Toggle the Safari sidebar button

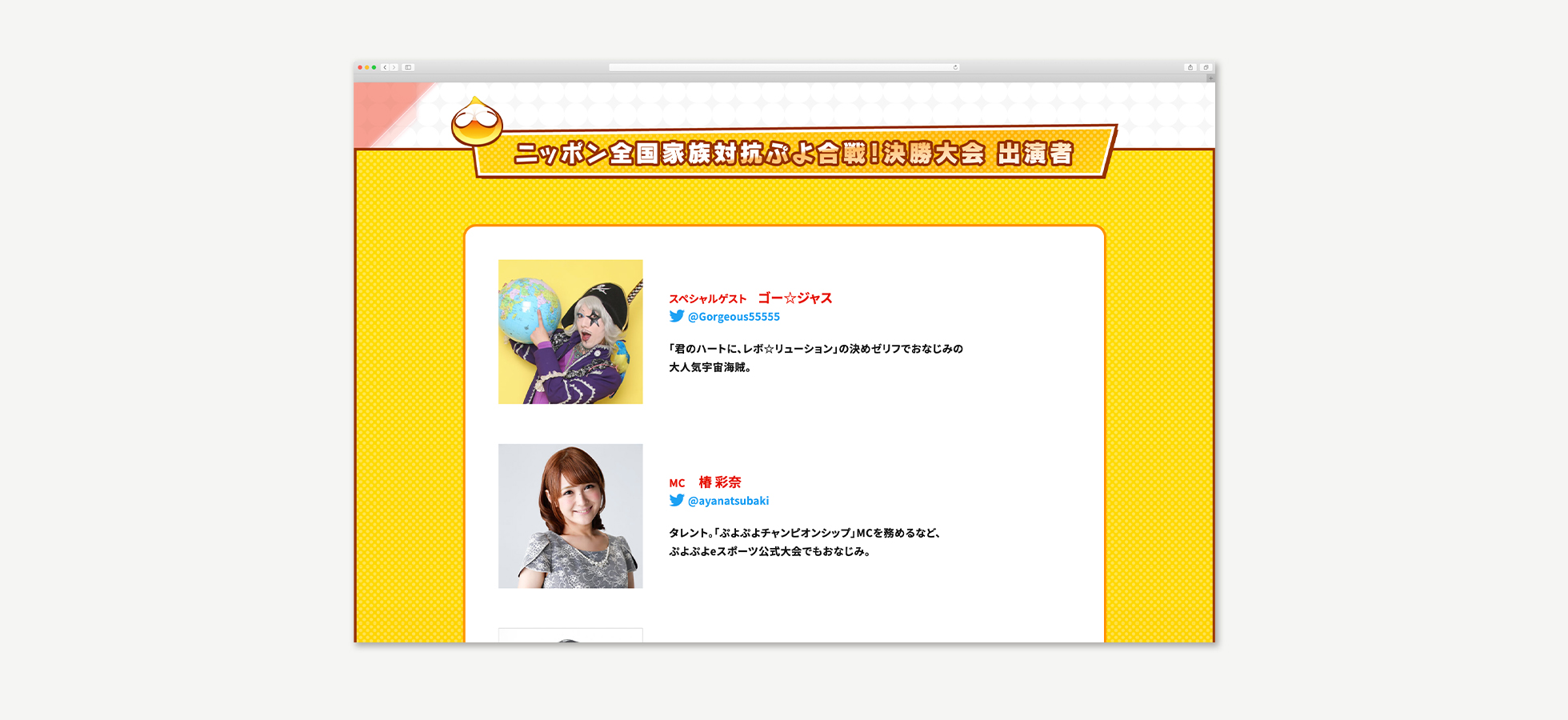coord(408,67)
